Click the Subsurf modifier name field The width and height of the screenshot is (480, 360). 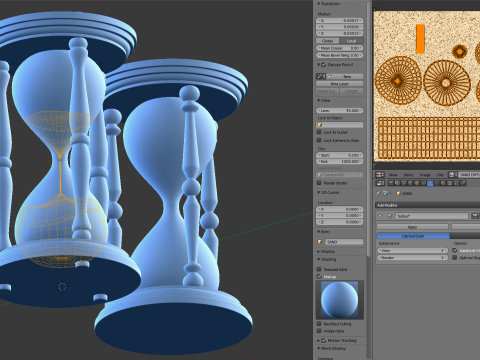432,216
